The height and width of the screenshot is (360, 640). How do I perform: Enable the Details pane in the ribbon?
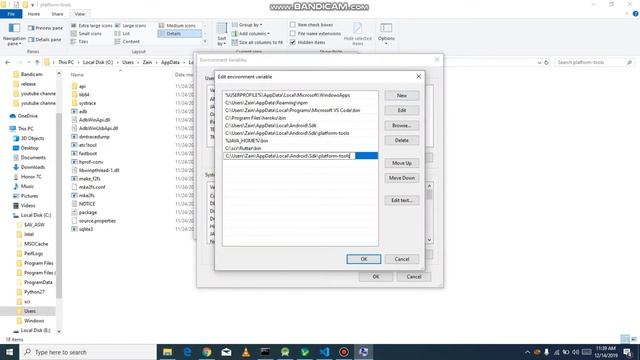45,40
